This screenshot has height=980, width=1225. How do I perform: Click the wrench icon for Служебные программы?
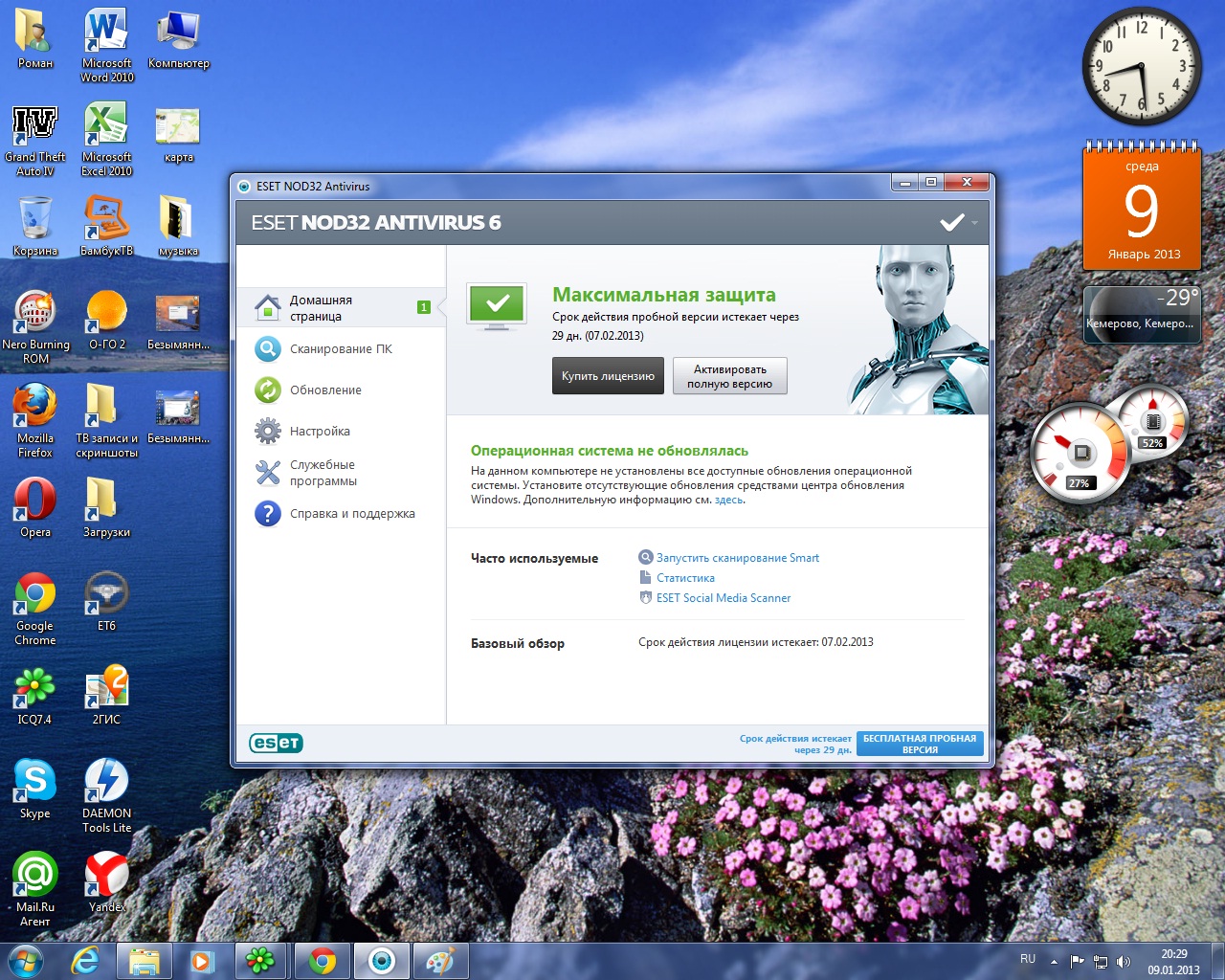pyautogui.click(x=267, y=473)
